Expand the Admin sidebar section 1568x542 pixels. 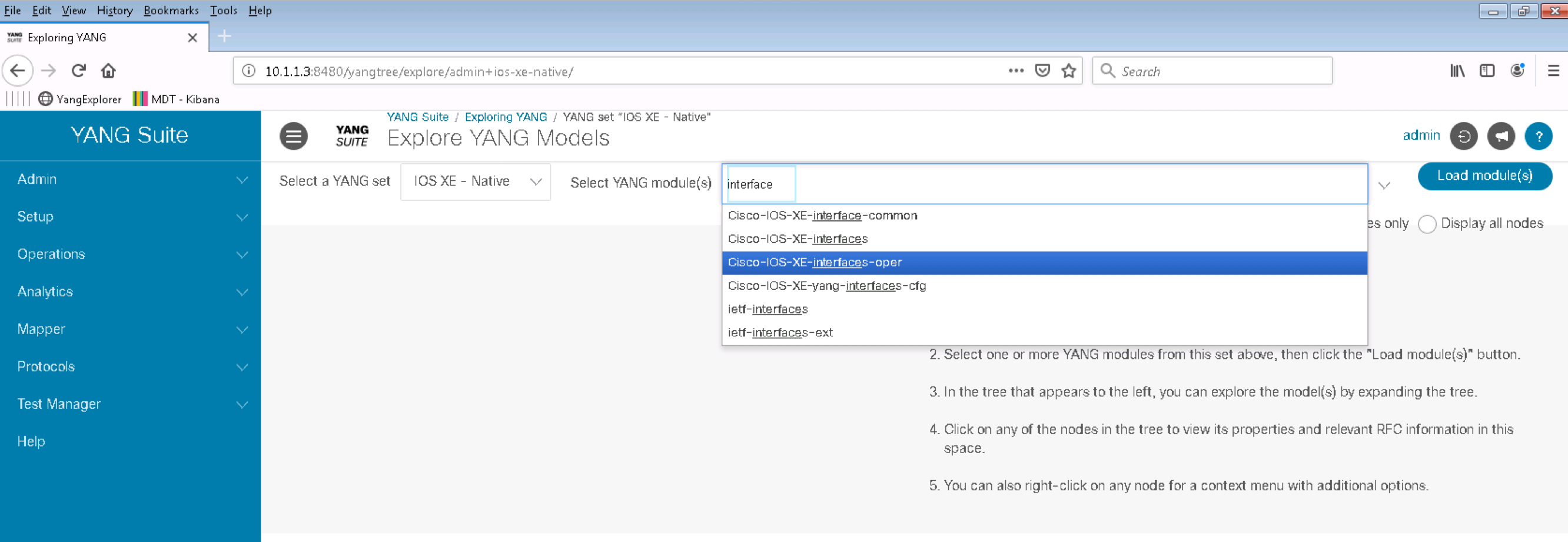point(130,180)
